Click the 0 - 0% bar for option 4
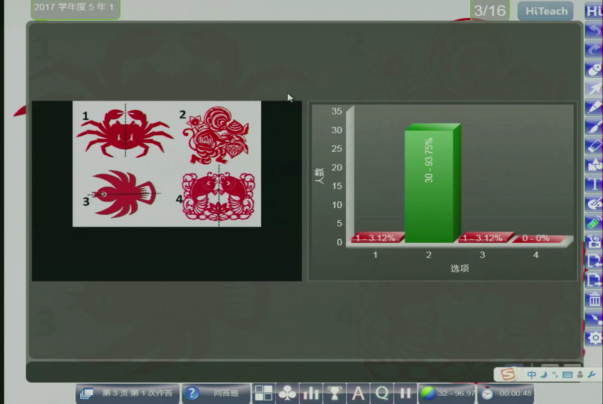This screenshot has width=603, height=404. (540, 238)
